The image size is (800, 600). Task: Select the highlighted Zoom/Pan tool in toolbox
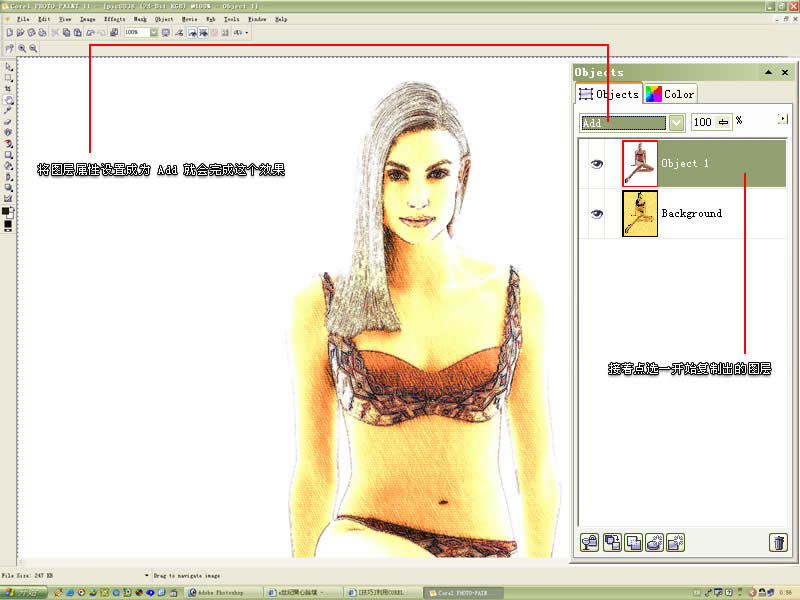tap(8, 100)
